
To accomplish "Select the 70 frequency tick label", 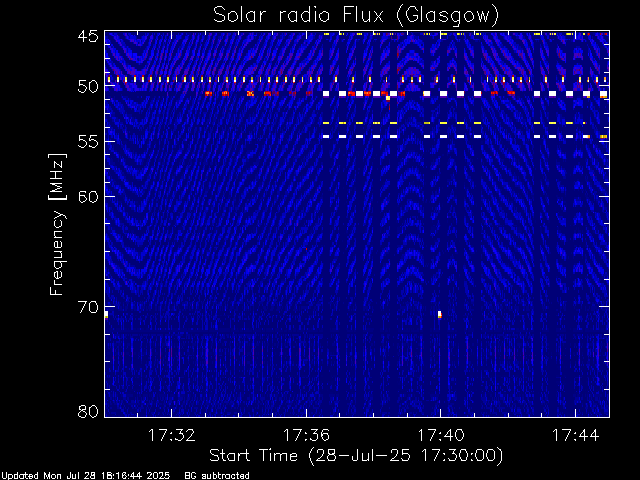I will pos(88,307).
